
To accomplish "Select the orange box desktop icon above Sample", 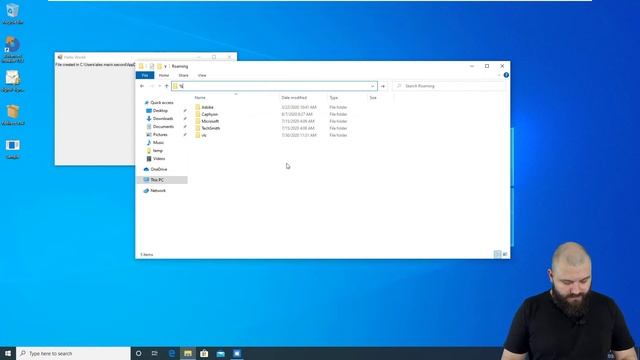I will (13, 115).
